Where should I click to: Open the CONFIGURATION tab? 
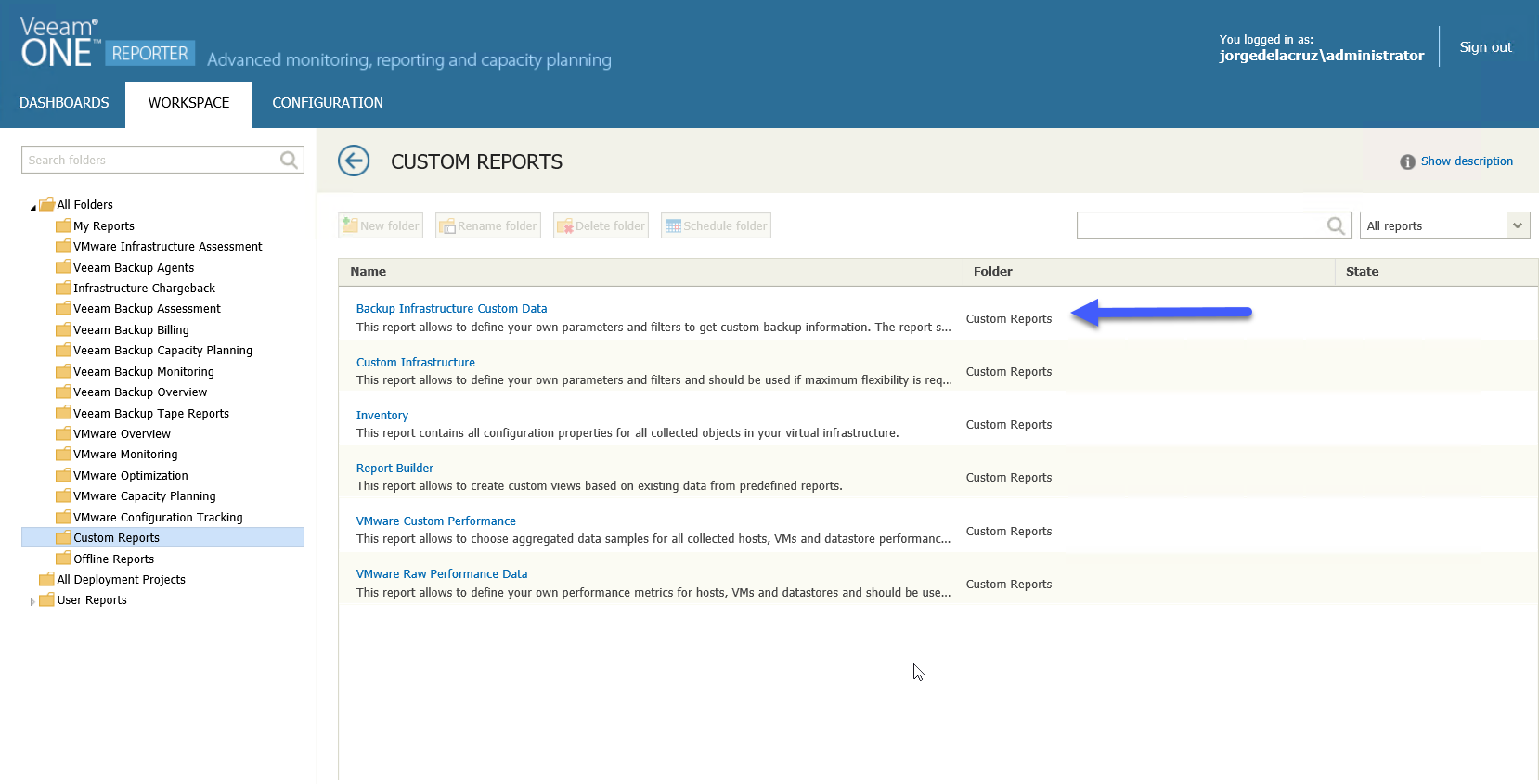328,103
